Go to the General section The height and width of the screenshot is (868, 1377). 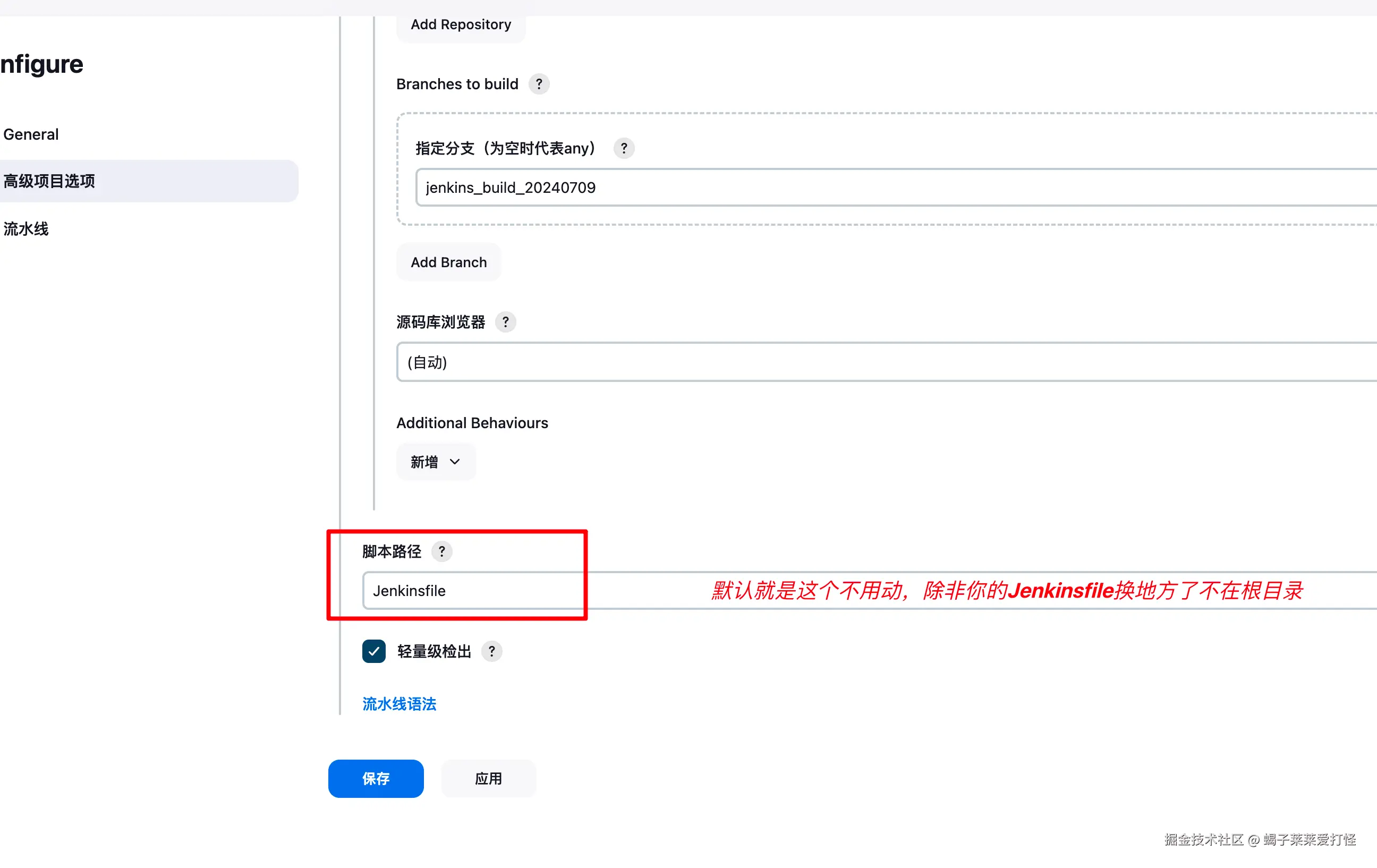tap(31, 134)
